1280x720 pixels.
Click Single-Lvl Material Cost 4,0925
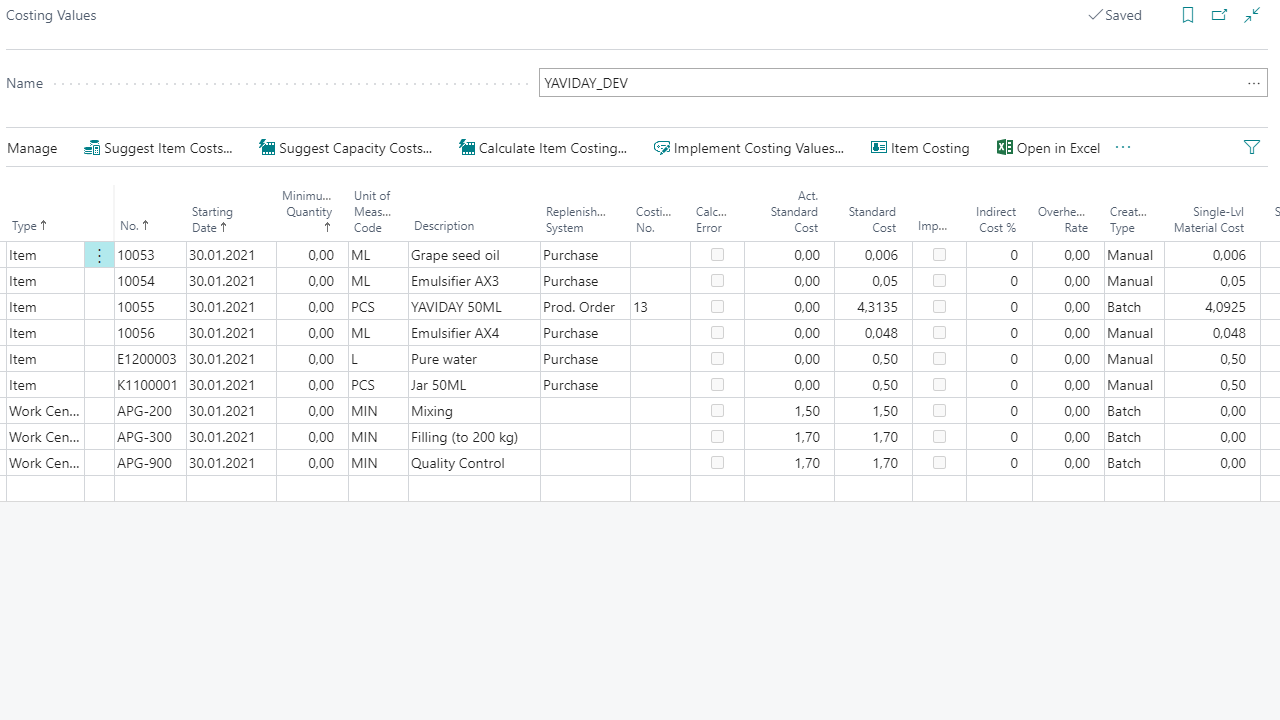coord(1212,307)
